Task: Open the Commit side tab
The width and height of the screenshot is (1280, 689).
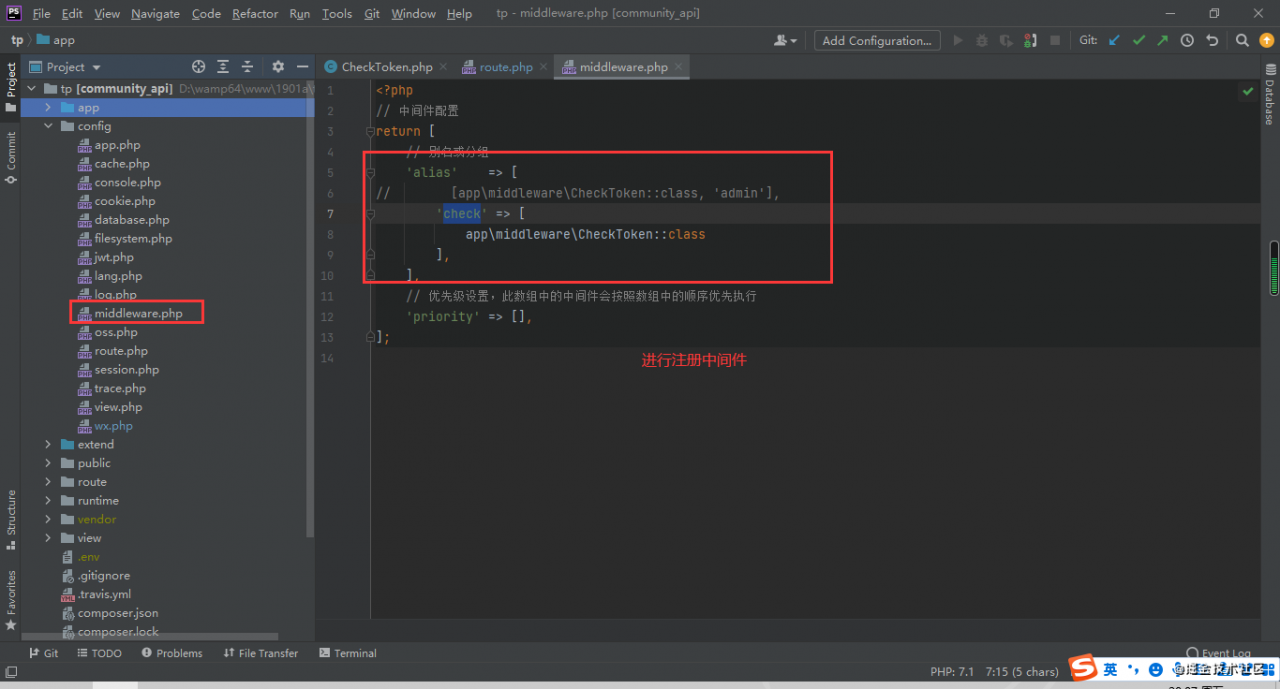Action: 11,157
